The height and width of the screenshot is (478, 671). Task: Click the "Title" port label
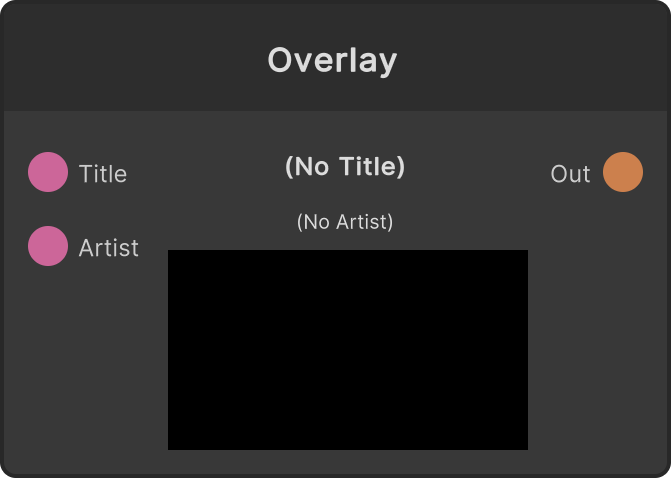(x=103, y=173)
